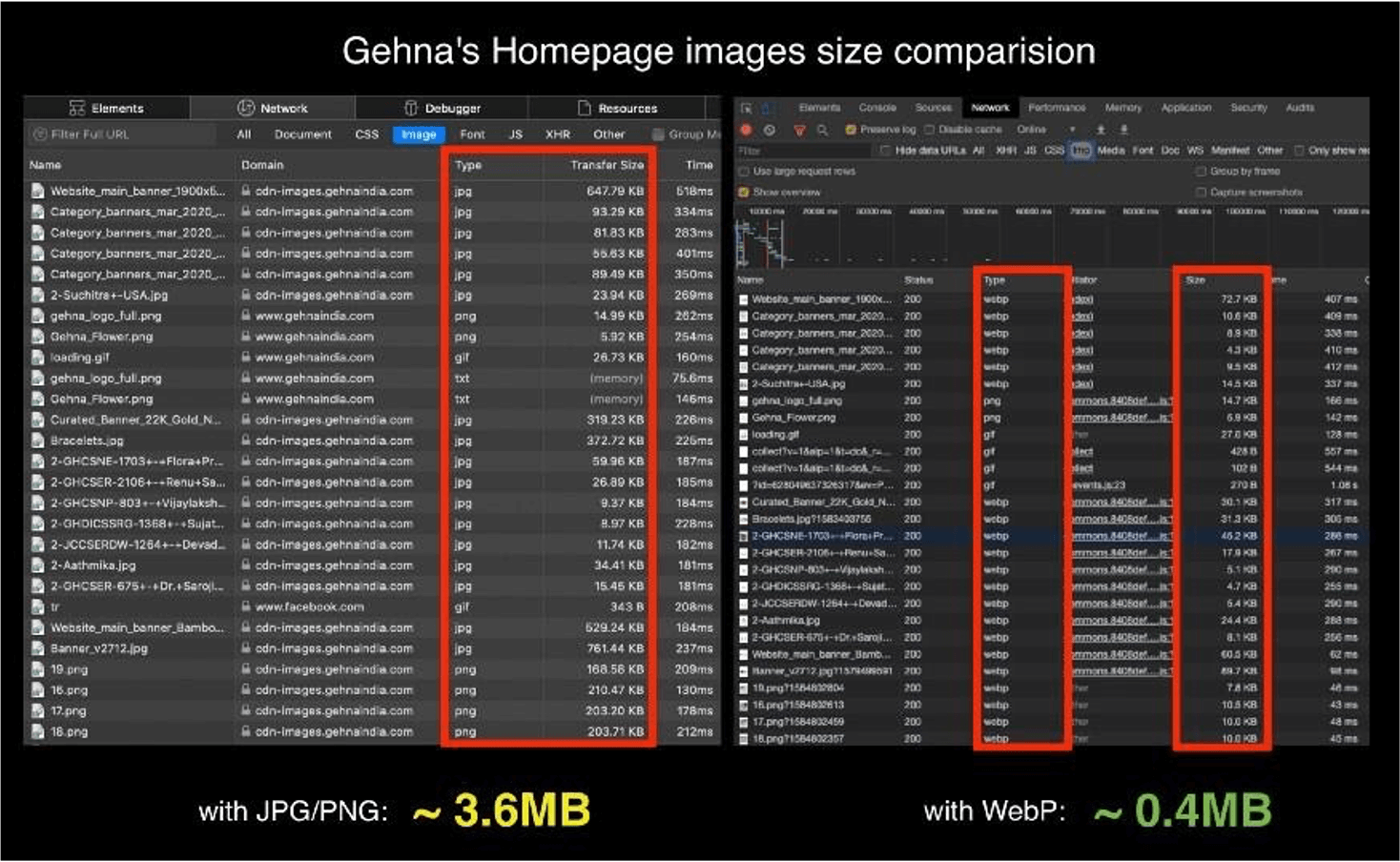Screen dimensions: 1400x862
Task: Toggle the Group Media checkbox
Action: [x=658, y=134]
